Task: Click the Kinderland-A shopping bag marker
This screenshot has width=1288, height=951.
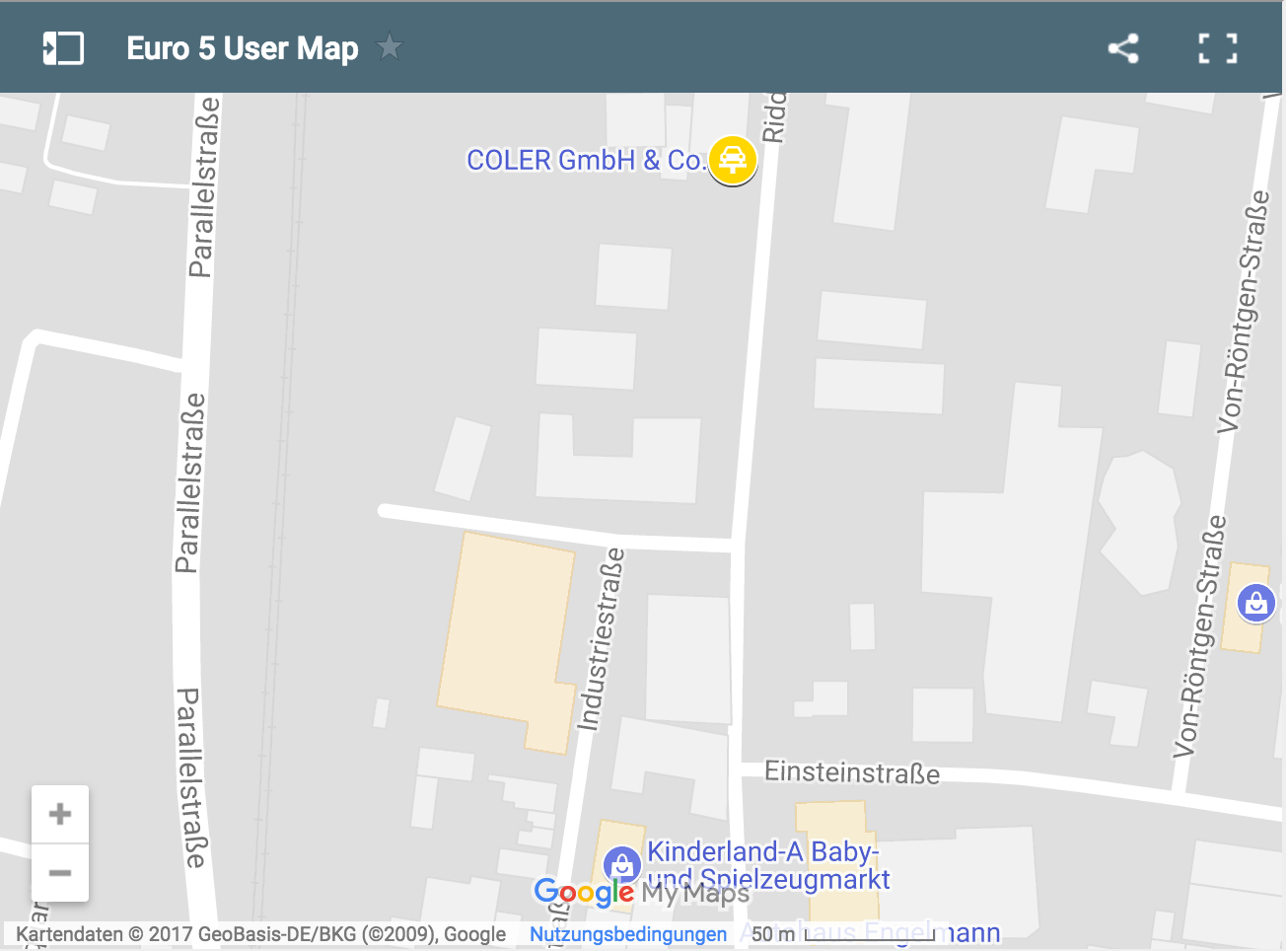Action: (x=621, y=865)
